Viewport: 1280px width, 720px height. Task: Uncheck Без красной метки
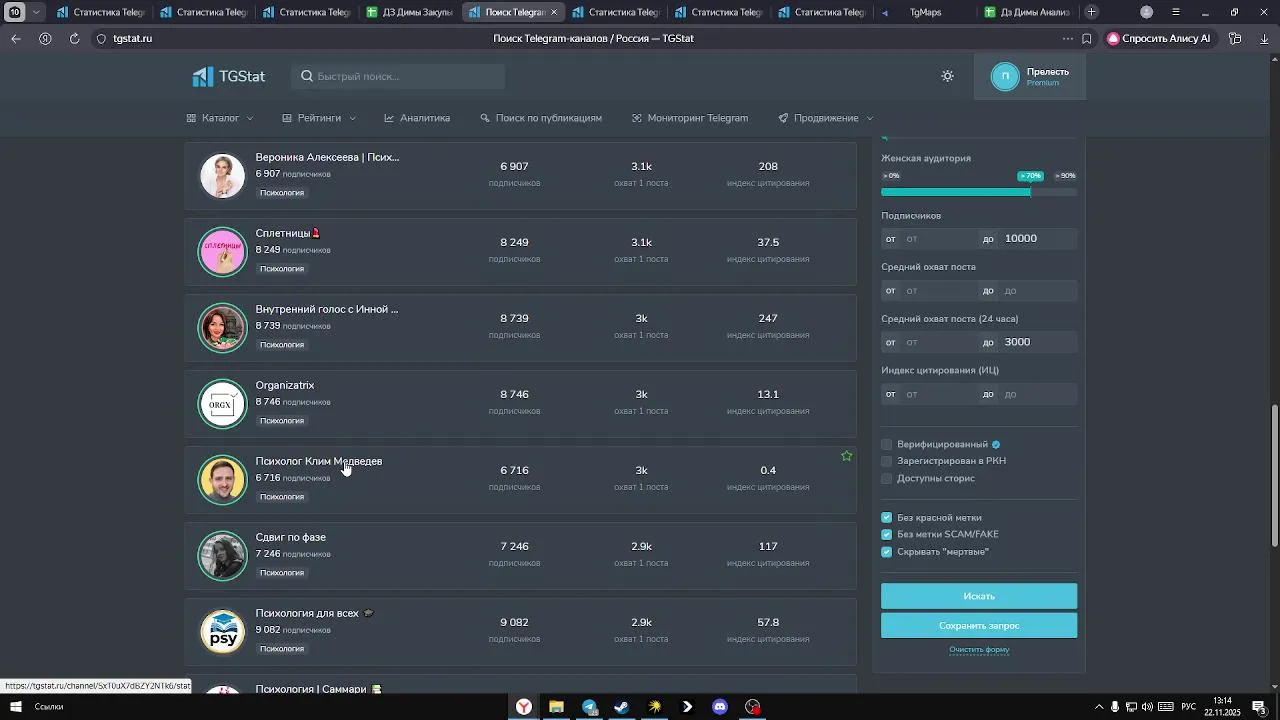[886, 518]
